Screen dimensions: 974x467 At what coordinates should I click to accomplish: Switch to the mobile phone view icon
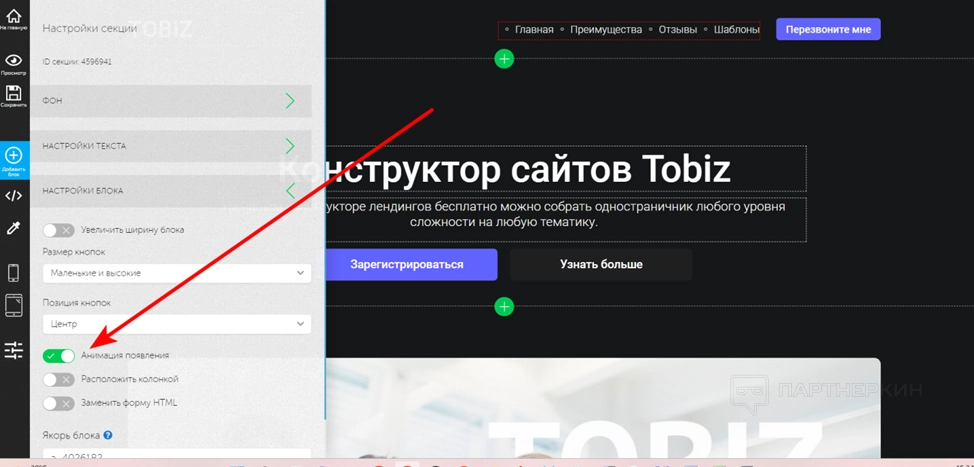coord(14,273)
